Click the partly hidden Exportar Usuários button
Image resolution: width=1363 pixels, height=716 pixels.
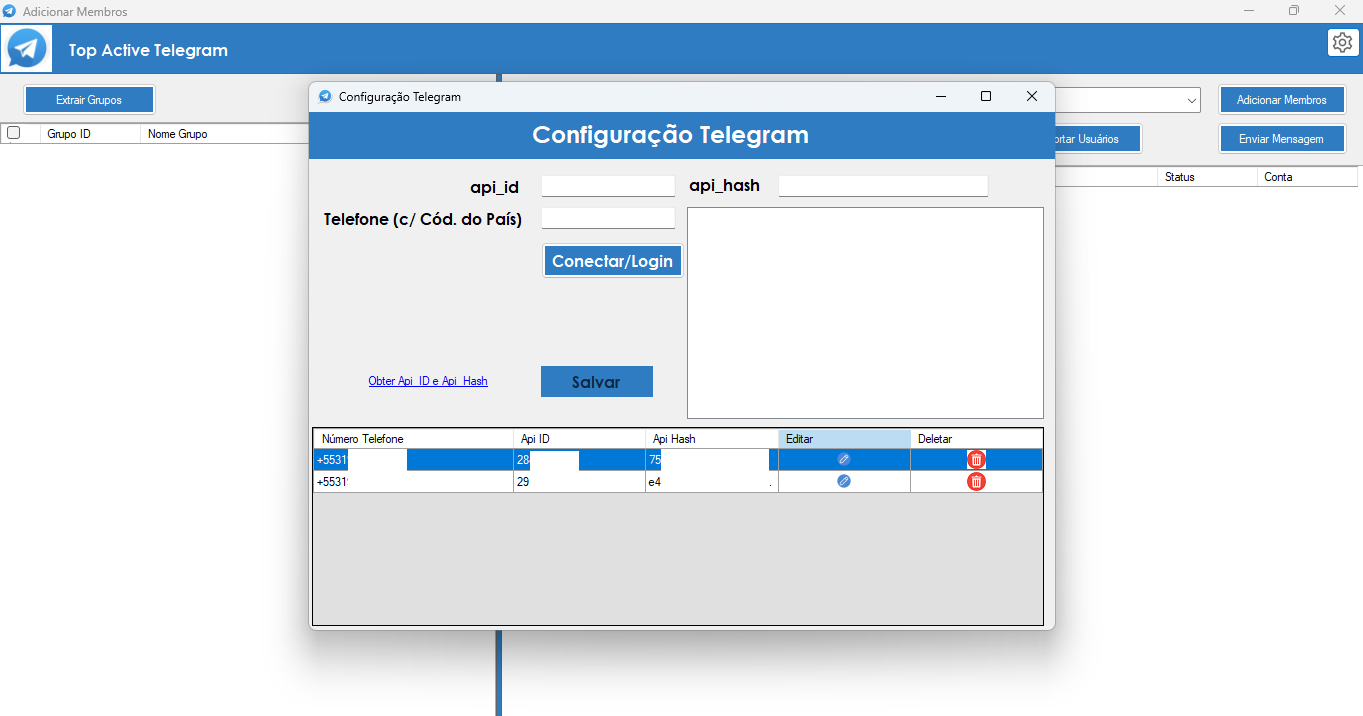pos(1097,139)
